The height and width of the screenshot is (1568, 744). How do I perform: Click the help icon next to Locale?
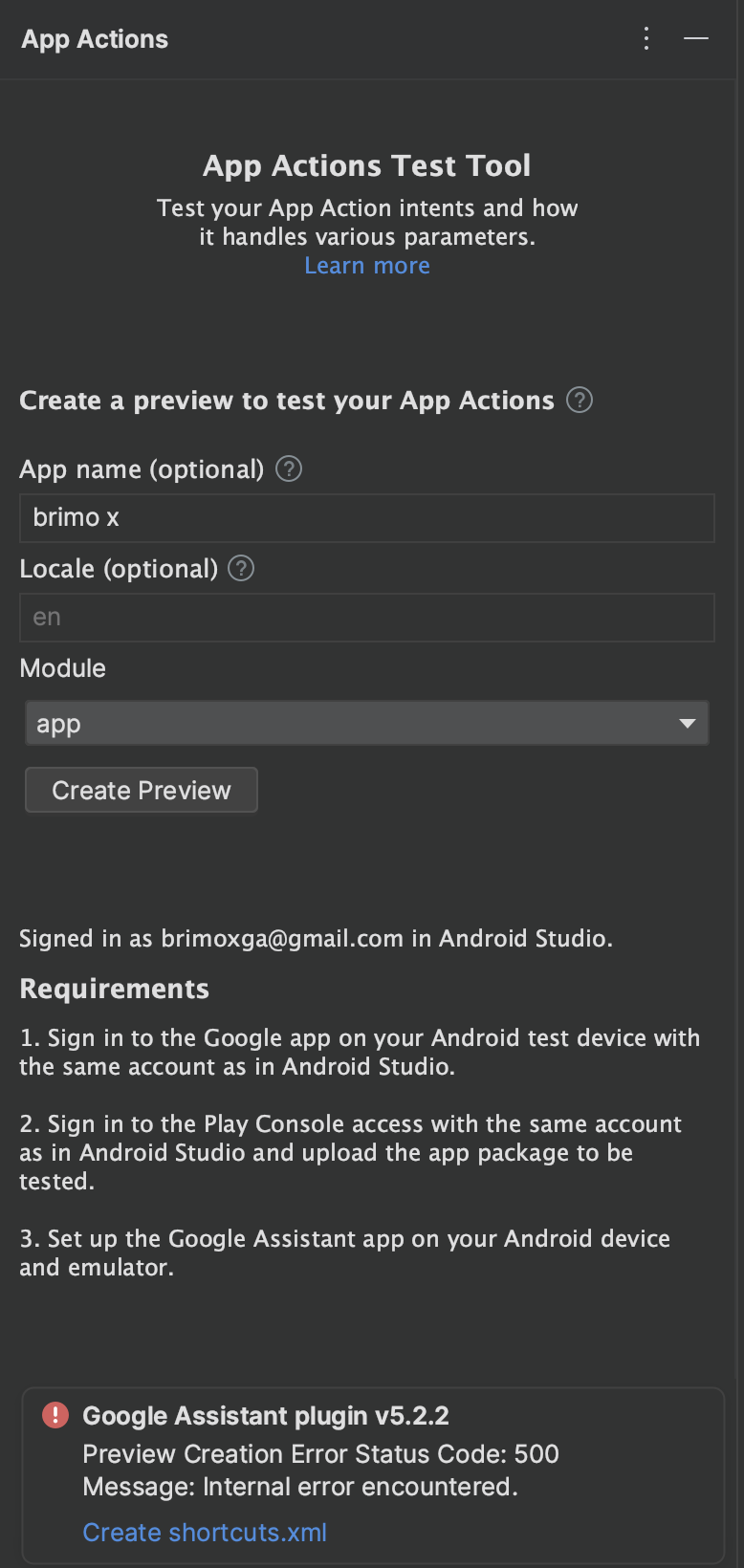(241, 568)
